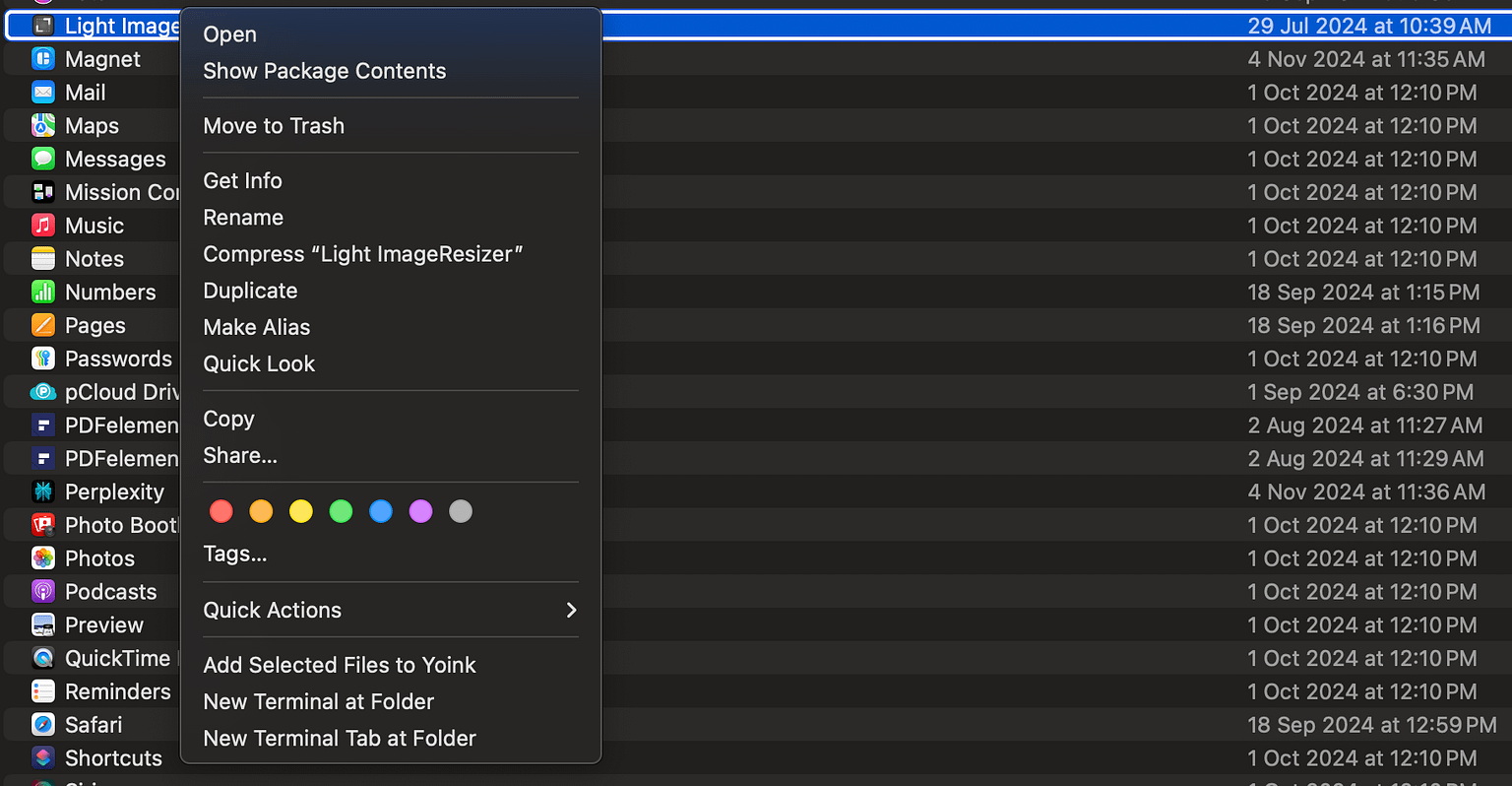Select New Terminal at Folder
1512x786 pixels.
[318, 701]
